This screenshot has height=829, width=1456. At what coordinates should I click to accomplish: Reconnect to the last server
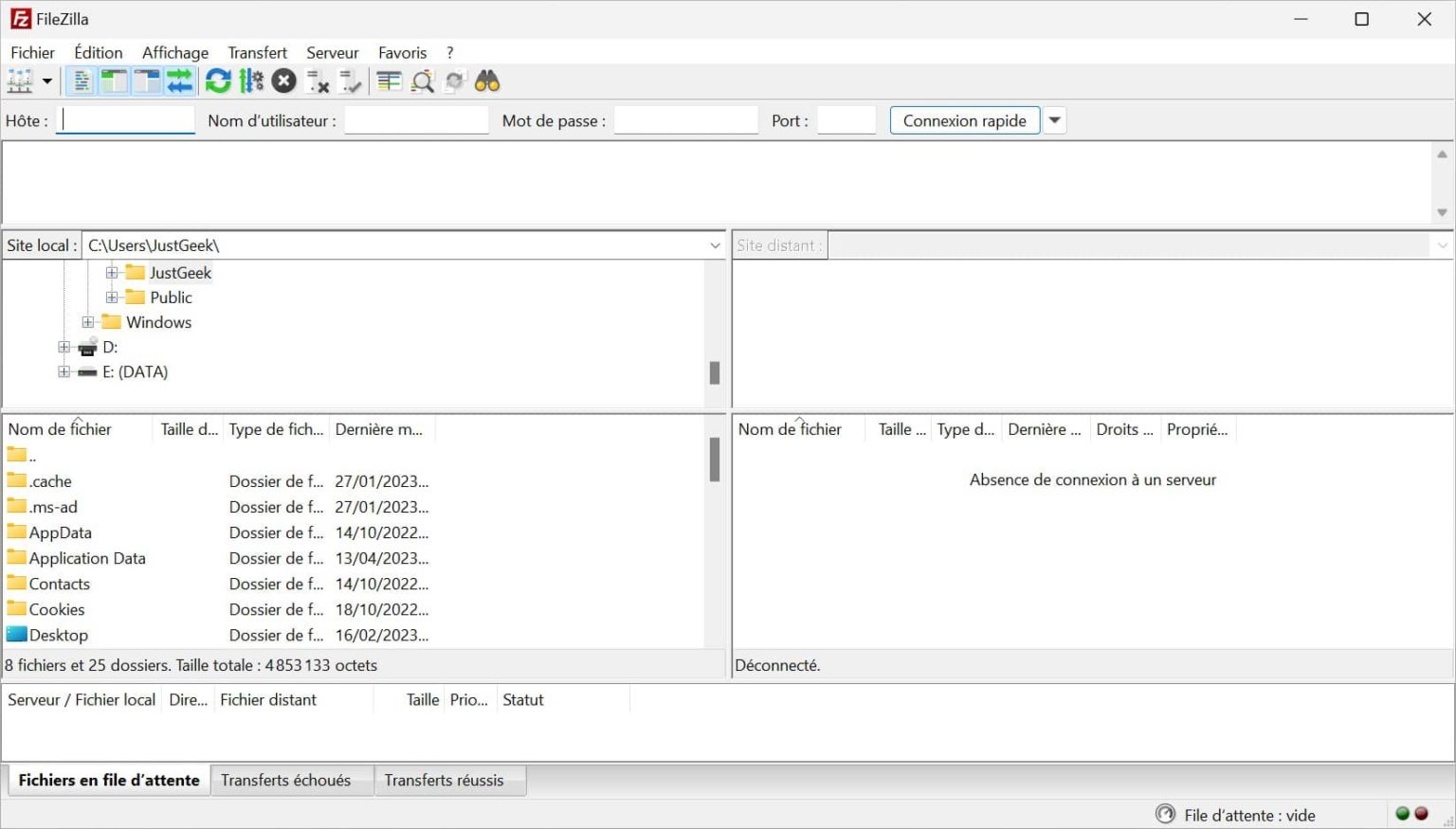click(x=351, y=81)
